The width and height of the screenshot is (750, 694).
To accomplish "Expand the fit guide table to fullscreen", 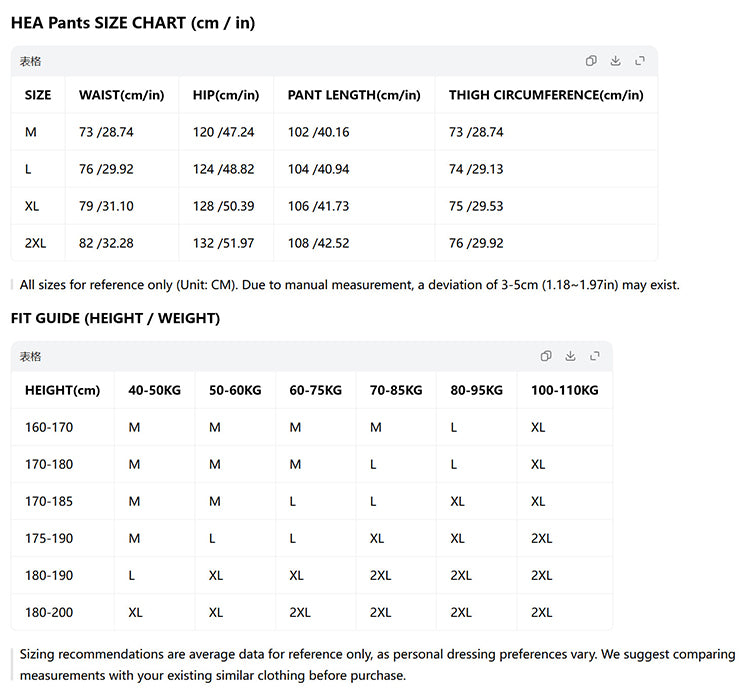I will [x=595, y=356].
